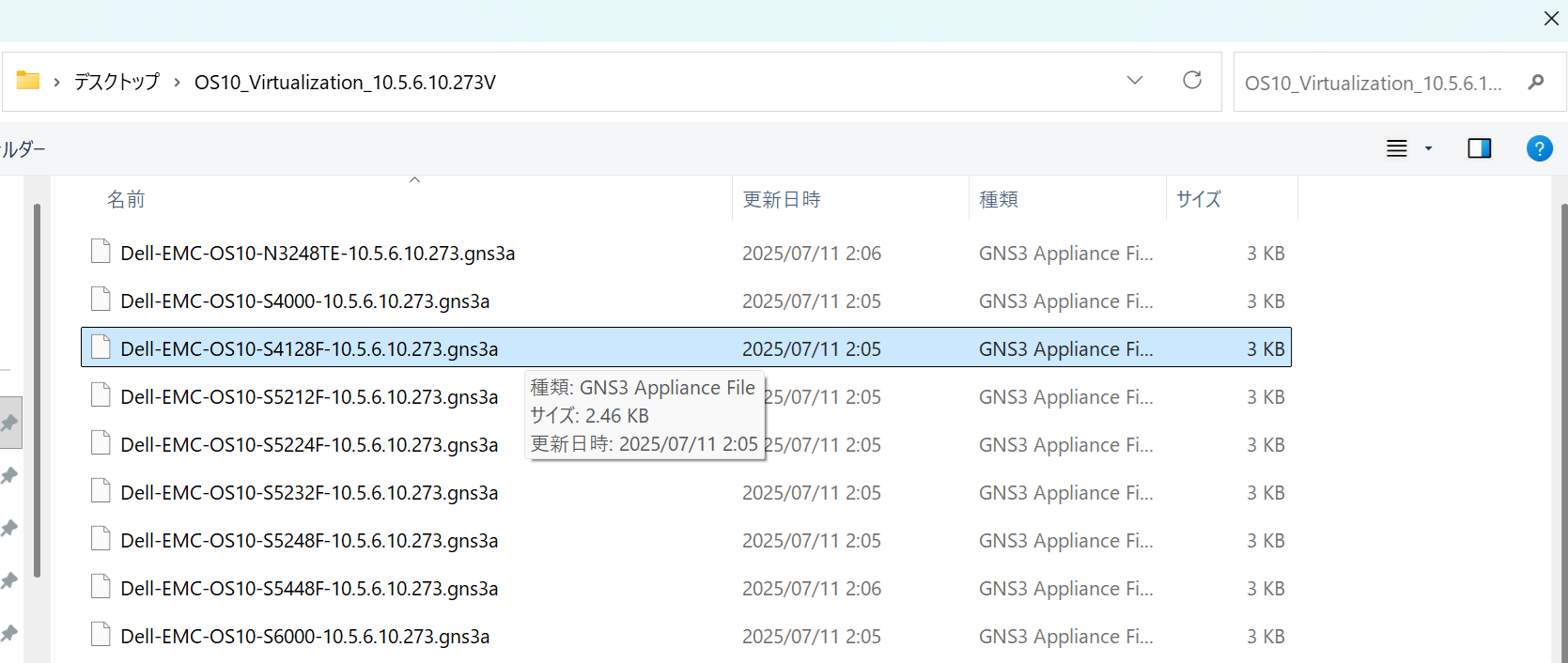Sort by the サイズ column header
Image resolution: width=1568 pixels, height=663 pixels.
(1199, 199)
